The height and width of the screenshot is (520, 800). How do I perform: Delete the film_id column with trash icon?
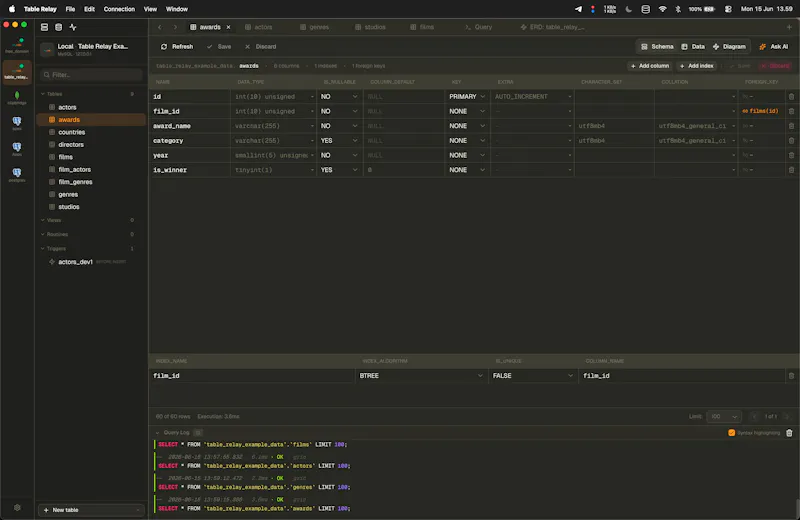click(791, 111)
